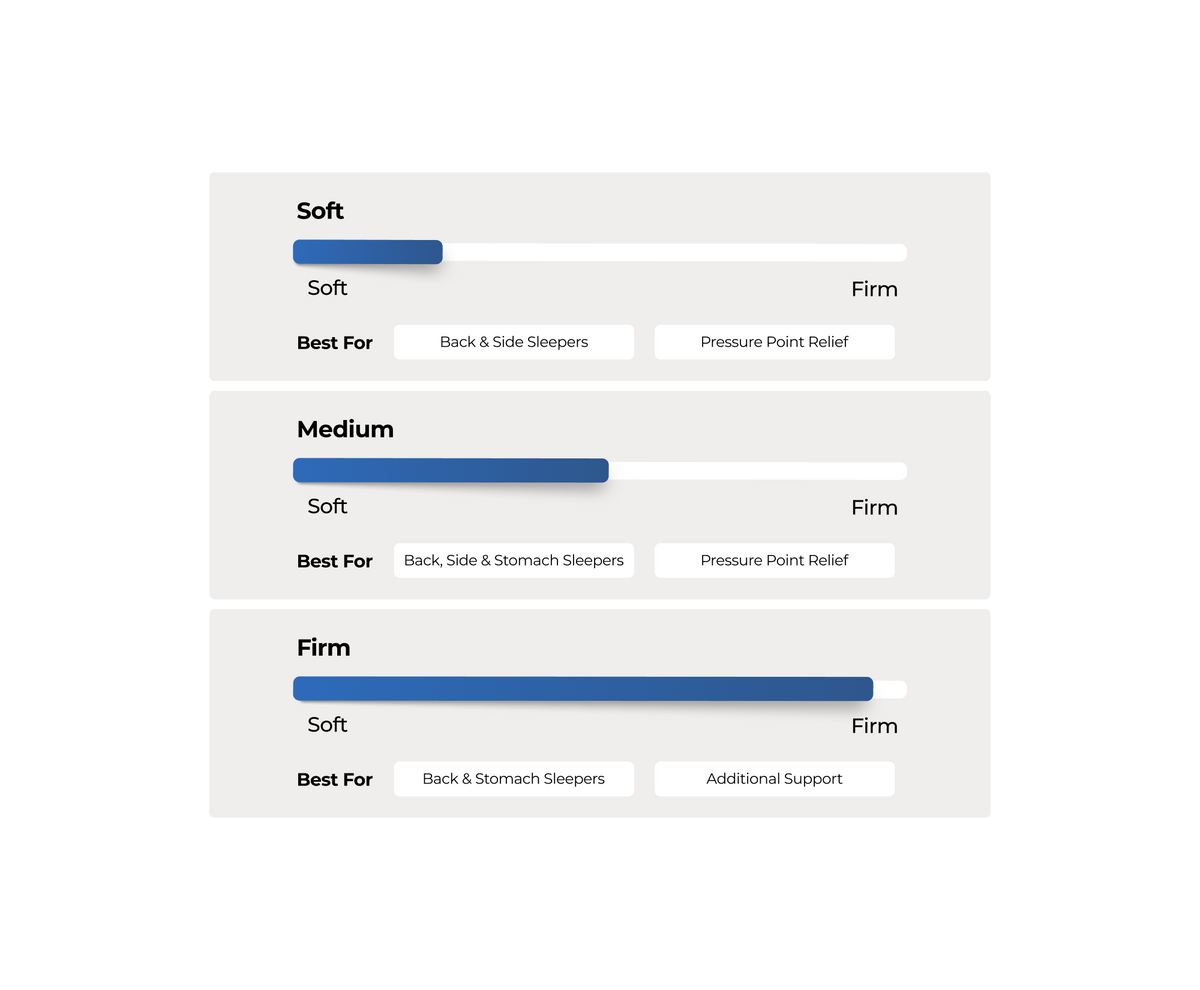The width and height of the screenshot is (1200, 990).
Task: Select Pressure Point Relief in the Soft card
Action: coord(775,342)
